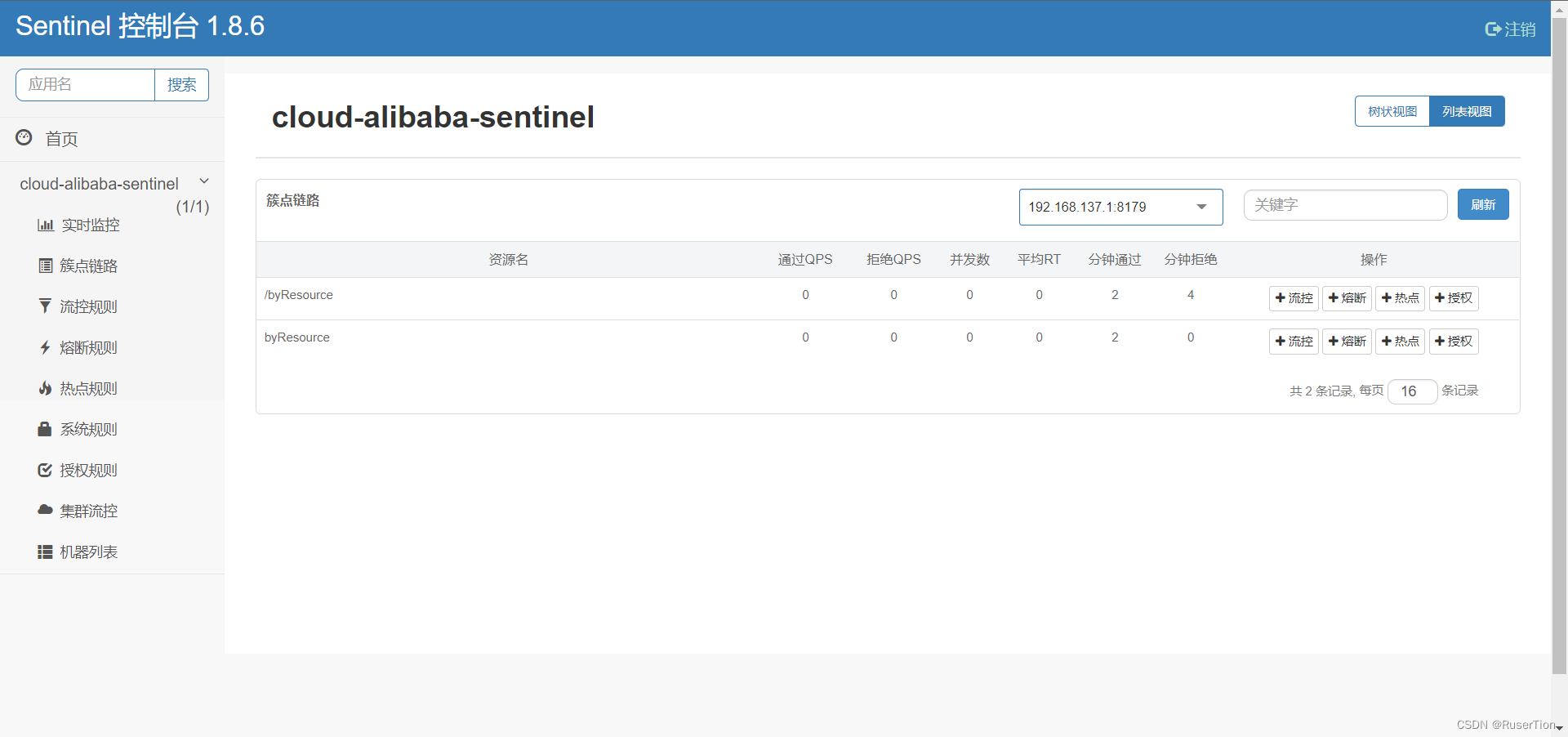Screen dimensions: 1568x737
Task: Click the list icon for 机器列表
Action: click(x=45, y=552)
